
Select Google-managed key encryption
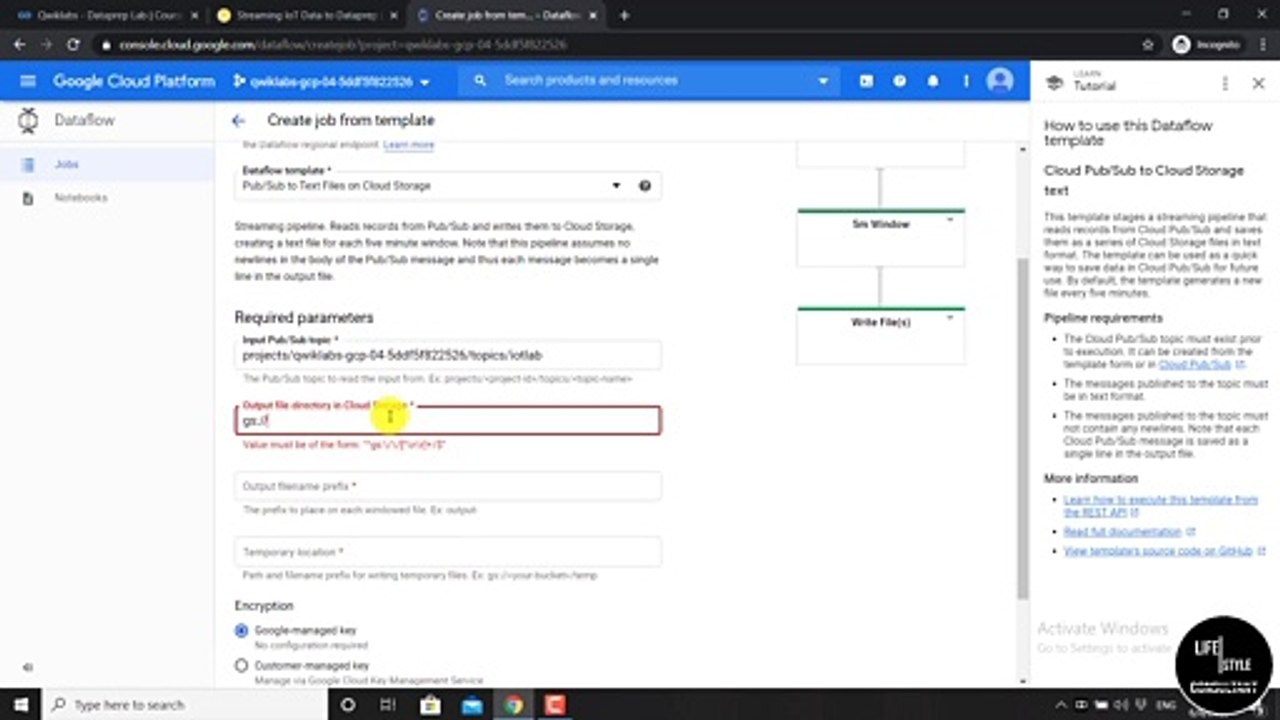(x=241, y=632)
